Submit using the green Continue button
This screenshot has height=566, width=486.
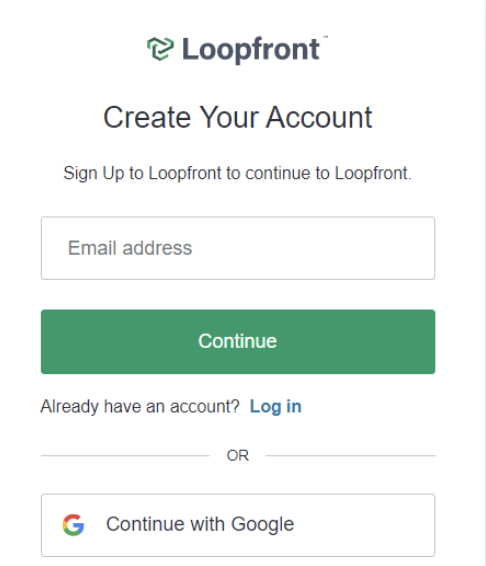click(238, 341)
